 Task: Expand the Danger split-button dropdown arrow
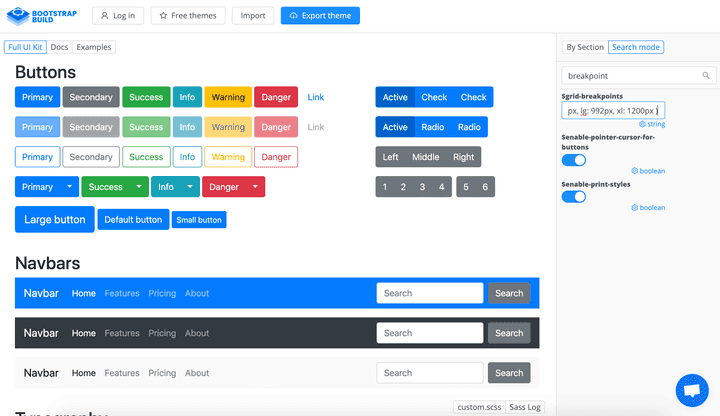click(x=255, y=186)
